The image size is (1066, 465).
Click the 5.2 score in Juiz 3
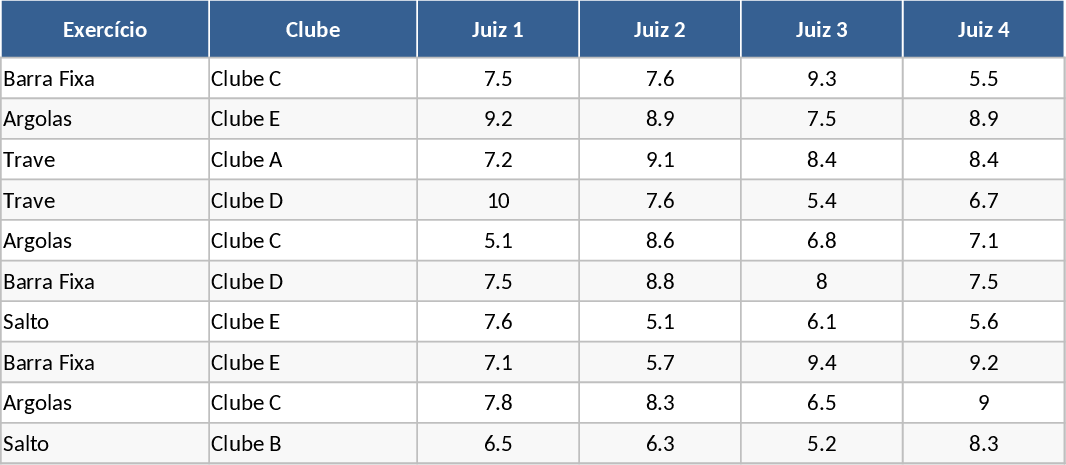(x=822, y=444)
